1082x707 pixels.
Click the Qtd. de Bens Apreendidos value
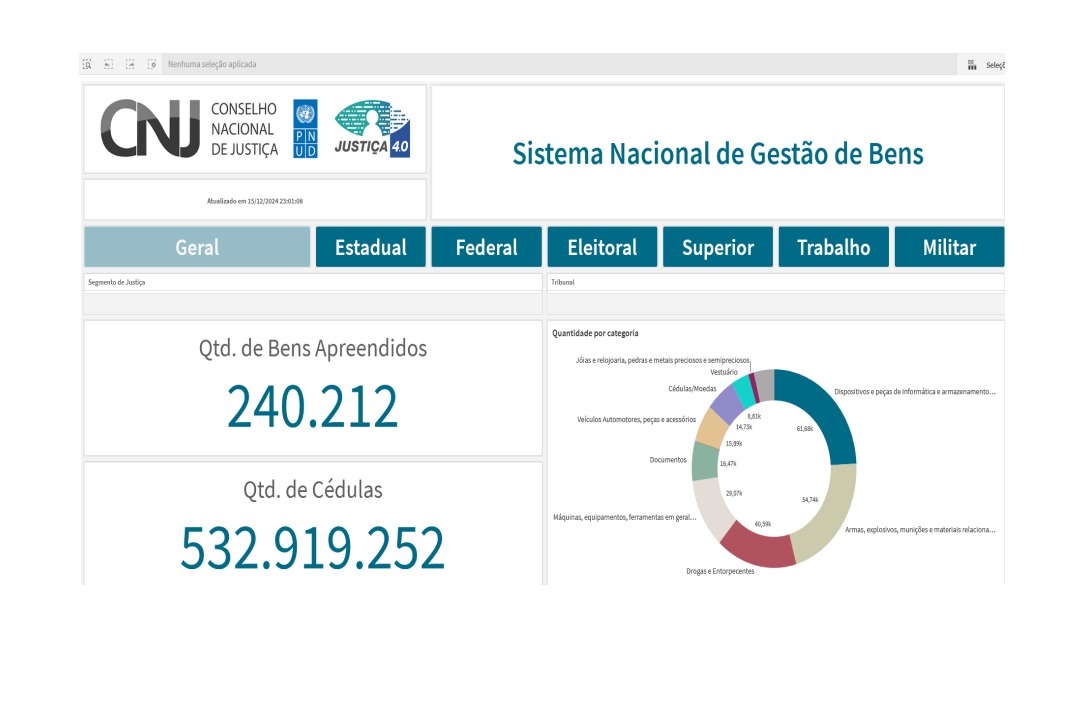click(x=312, y=406)
